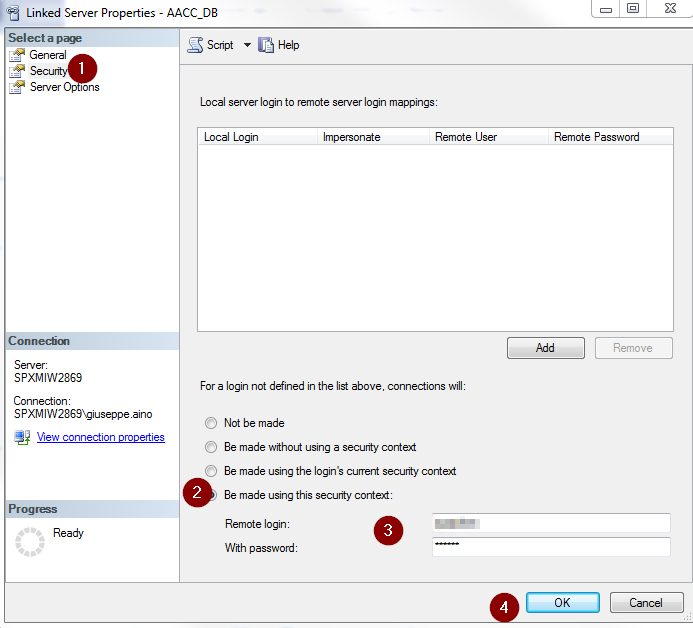Click the Remove button
The image size is (693, 628).
(x=634, y=348)
